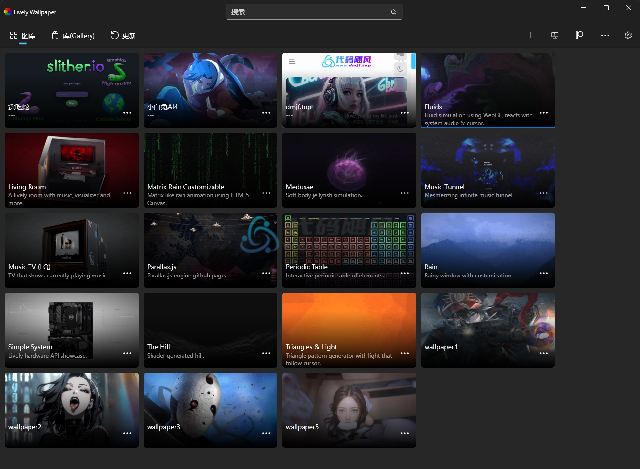Open options menu for Periodic Table
Screen dimensions: 640x469
404,273
